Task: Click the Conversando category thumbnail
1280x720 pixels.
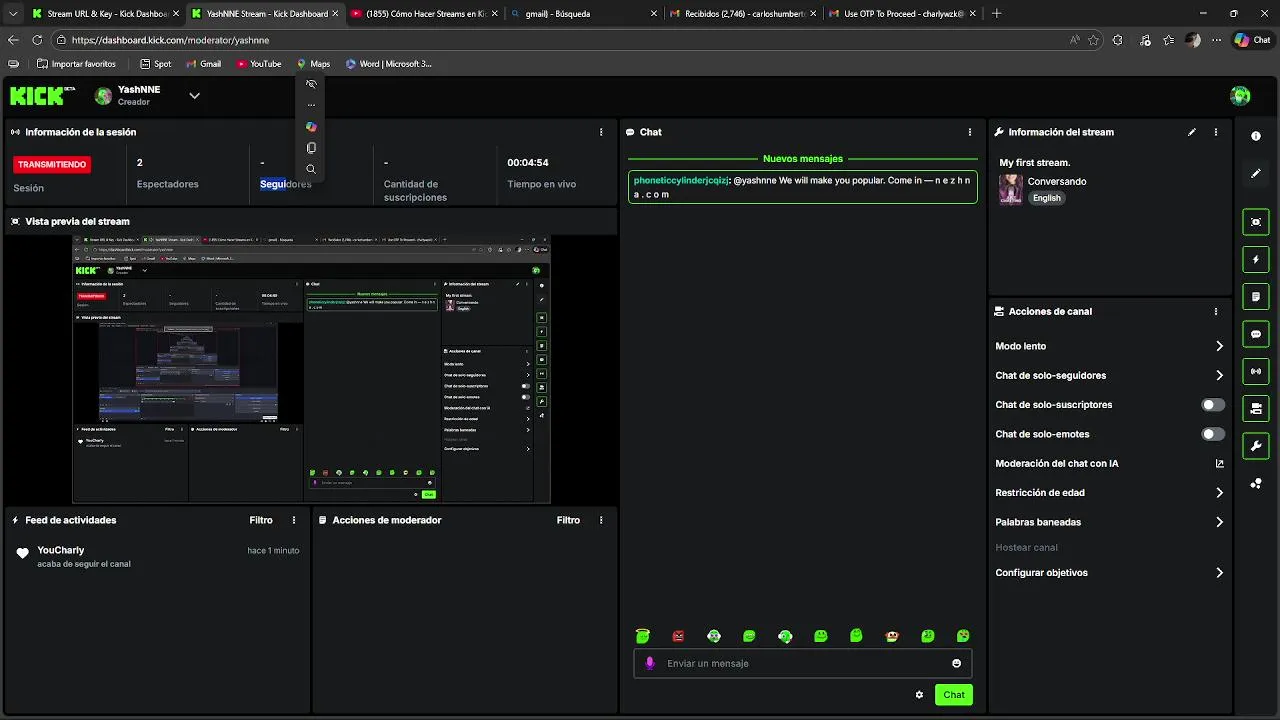Action: pyautogui.click(x=1010, y=189)
